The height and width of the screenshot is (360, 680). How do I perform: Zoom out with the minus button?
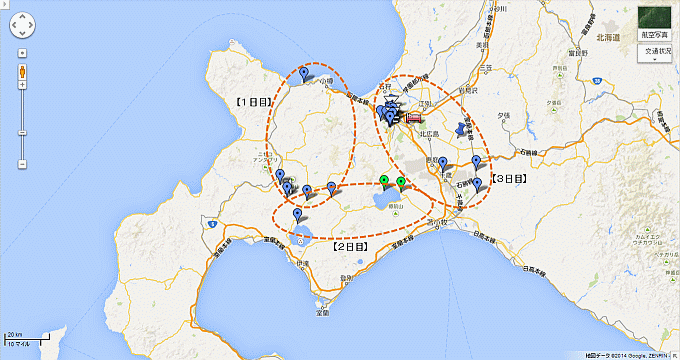(22, 164)
